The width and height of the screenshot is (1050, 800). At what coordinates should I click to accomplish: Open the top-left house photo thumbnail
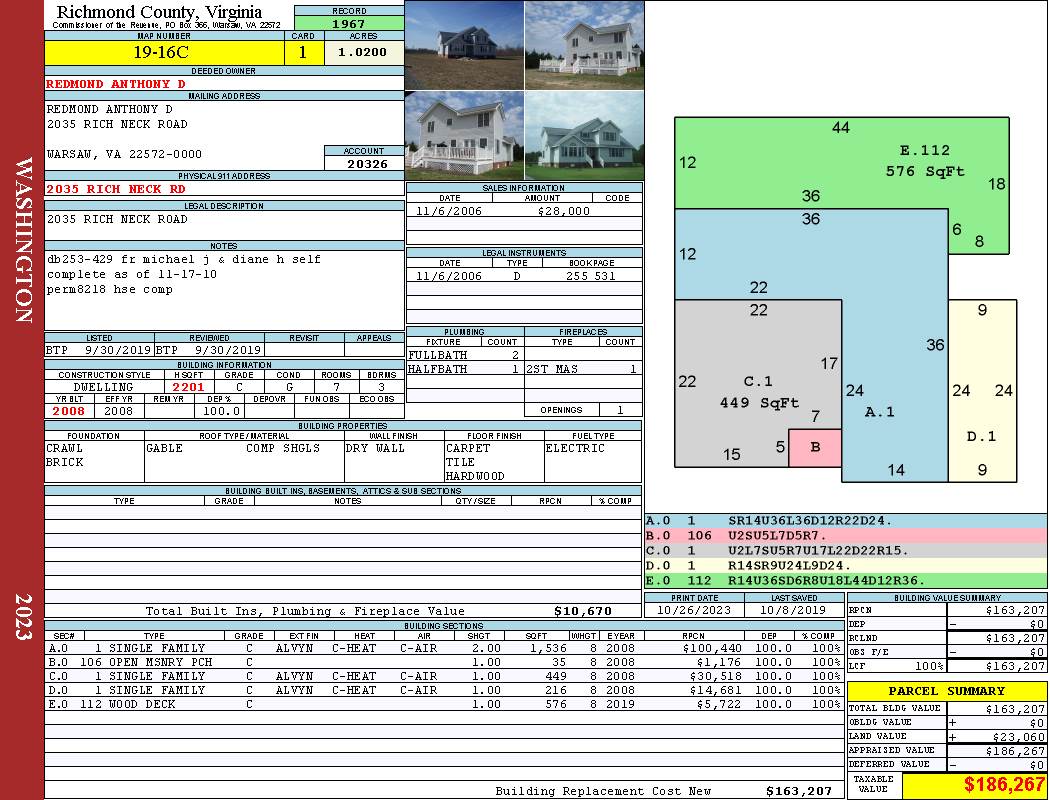[465, 45]
